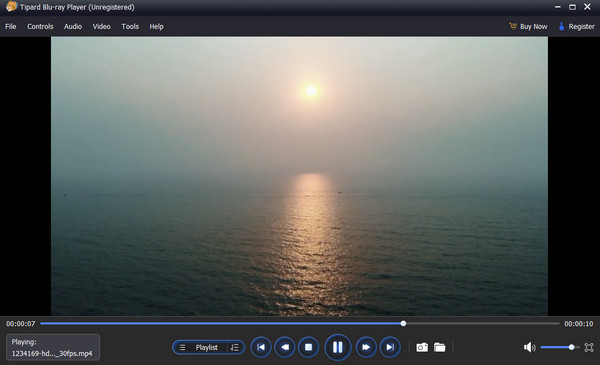This screenshot has height=365, width=600.
Task: Open the File menu
Action: point(11,26)
